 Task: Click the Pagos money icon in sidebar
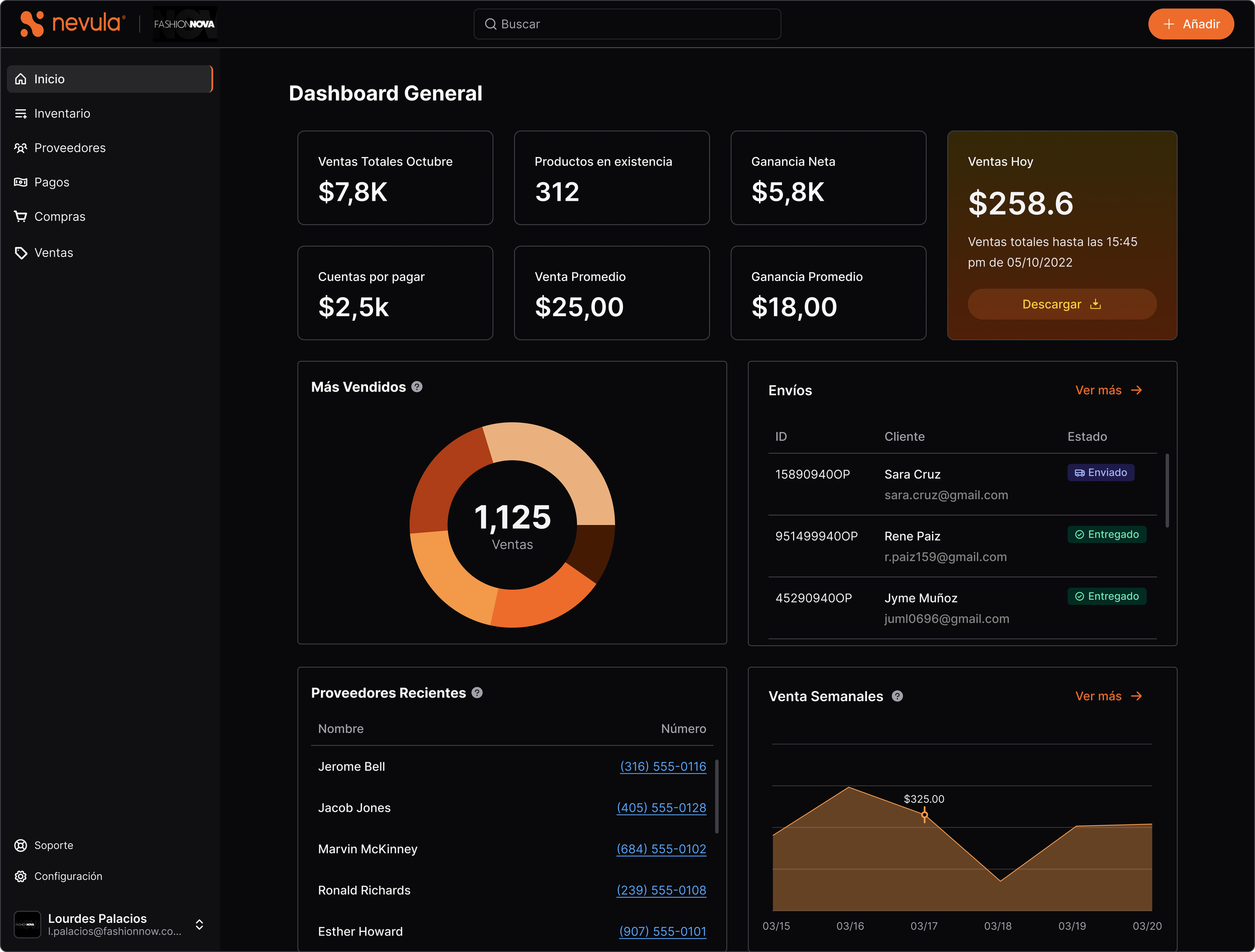coord(21,182)
